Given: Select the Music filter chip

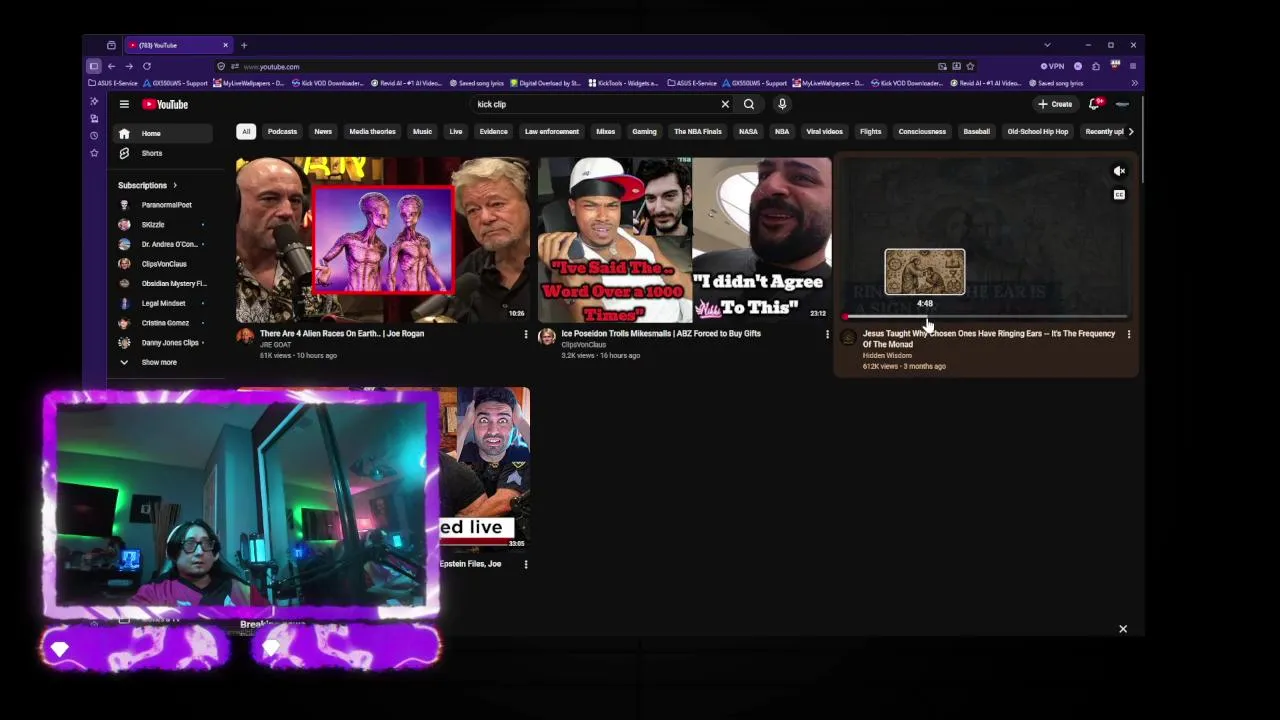Looking at the screenshot, I should (422, 131).
